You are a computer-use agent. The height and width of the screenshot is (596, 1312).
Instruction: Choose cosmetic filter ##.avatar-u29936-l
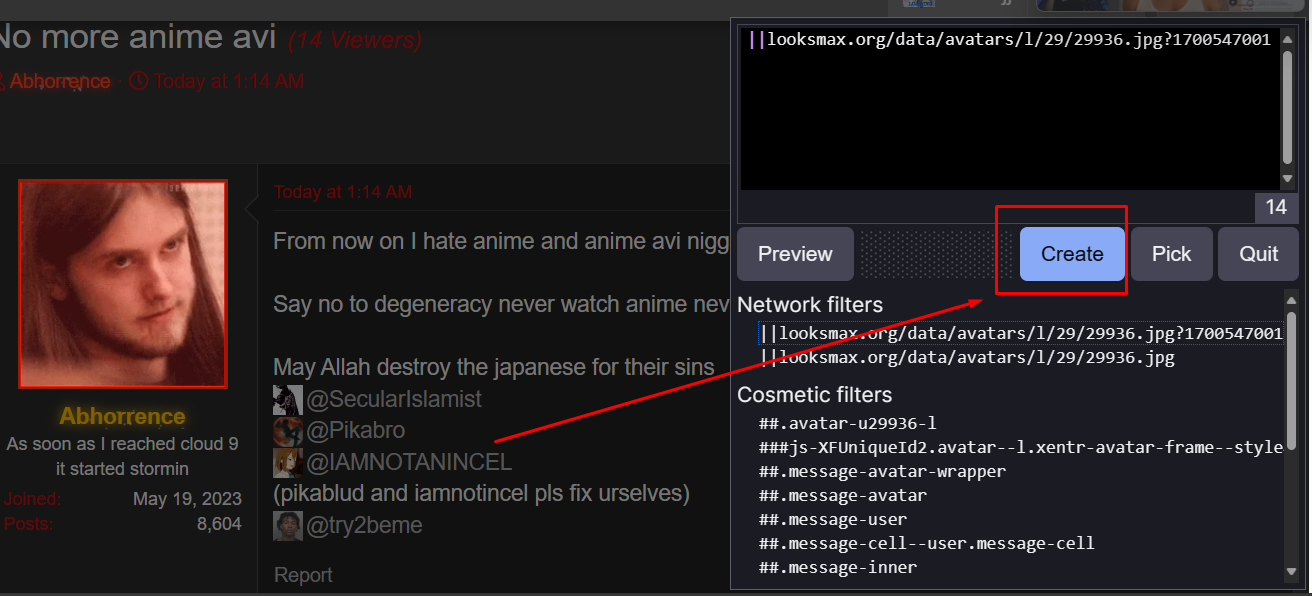847,423
